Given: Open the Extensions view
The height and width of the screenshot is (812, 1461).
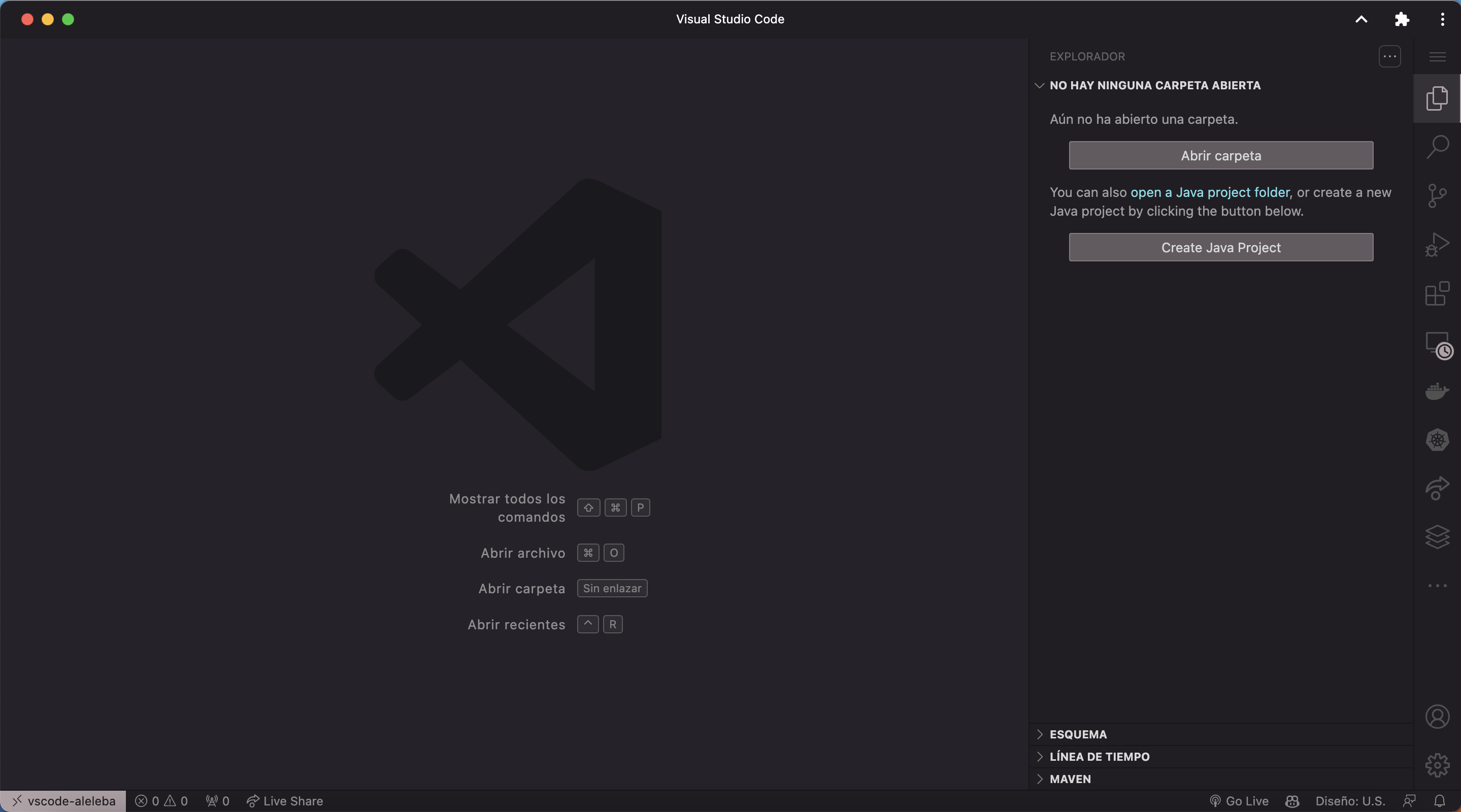Looking at the screenshot, I should click(1437, 293).
